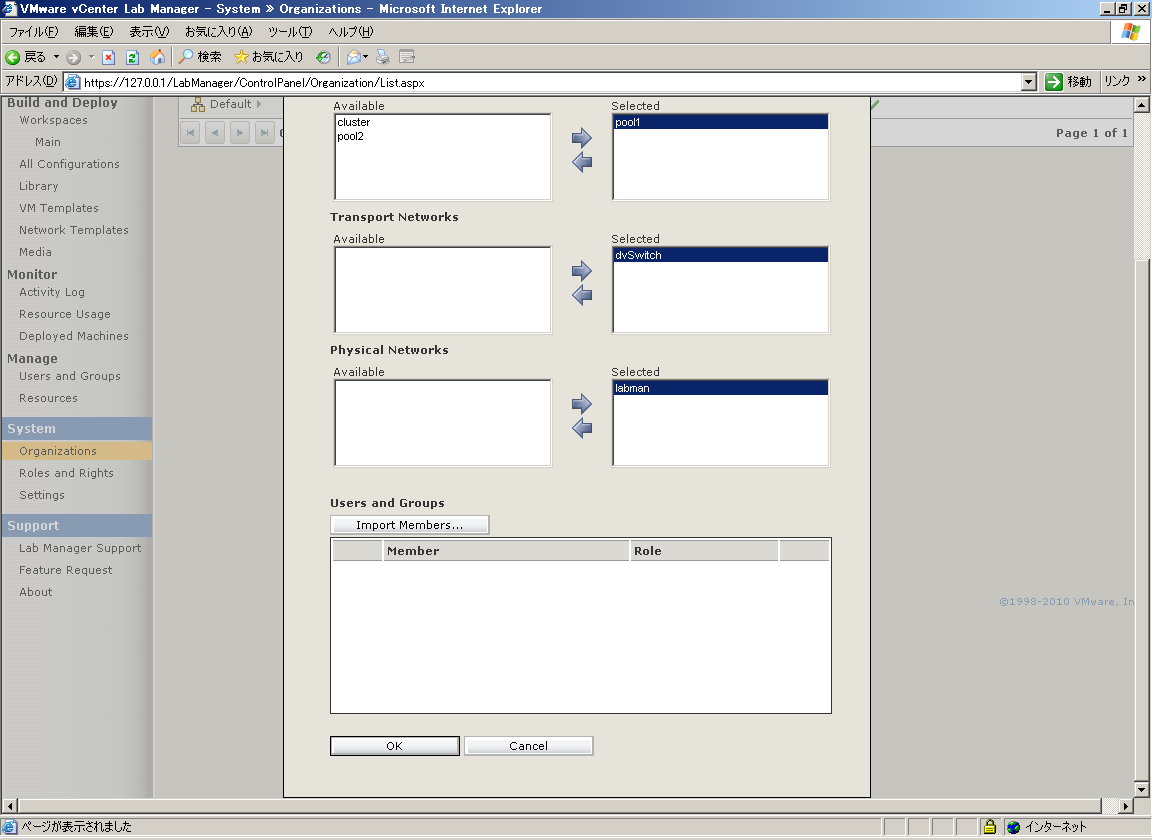Click the Cancel button
This screenshot has height=840, width=1152.
(528, 746)
